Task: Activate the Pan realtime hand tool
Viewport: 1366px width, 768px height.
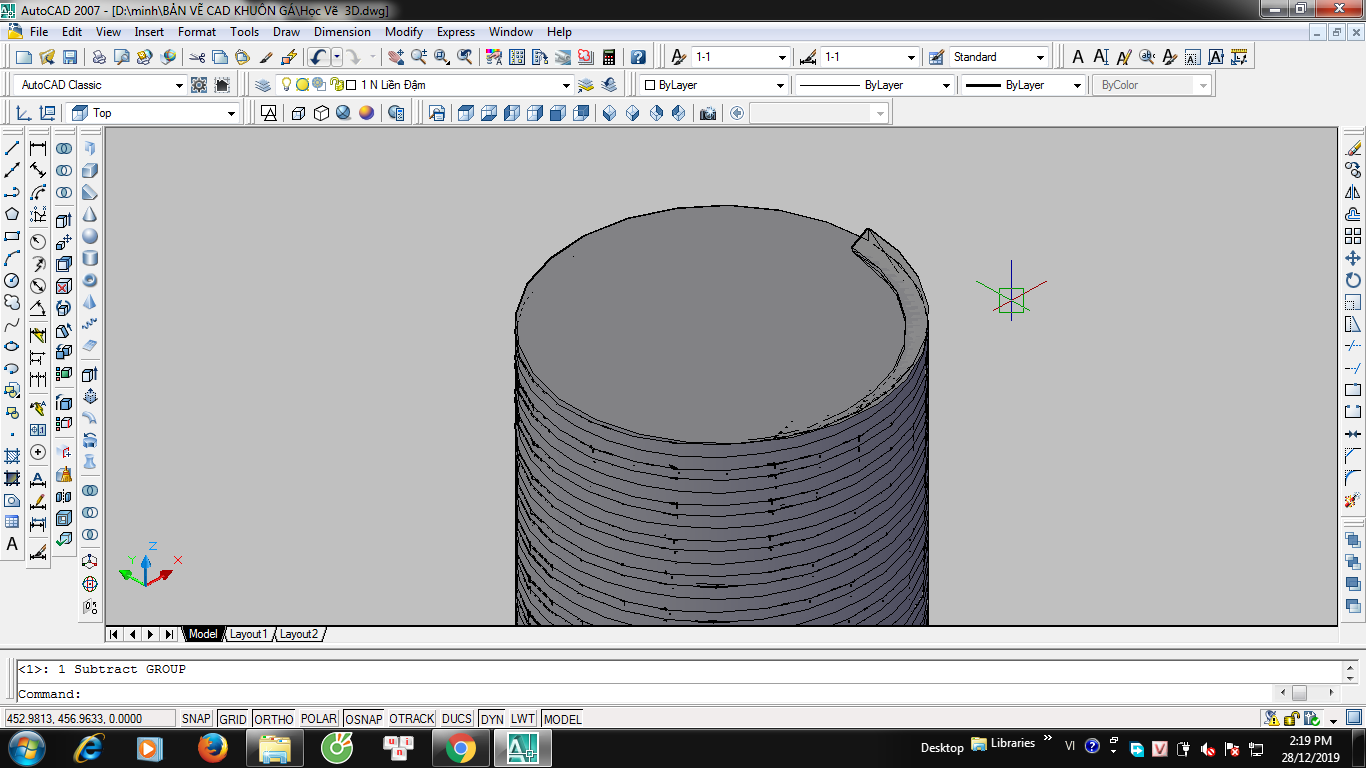Action: coord(396,57)
